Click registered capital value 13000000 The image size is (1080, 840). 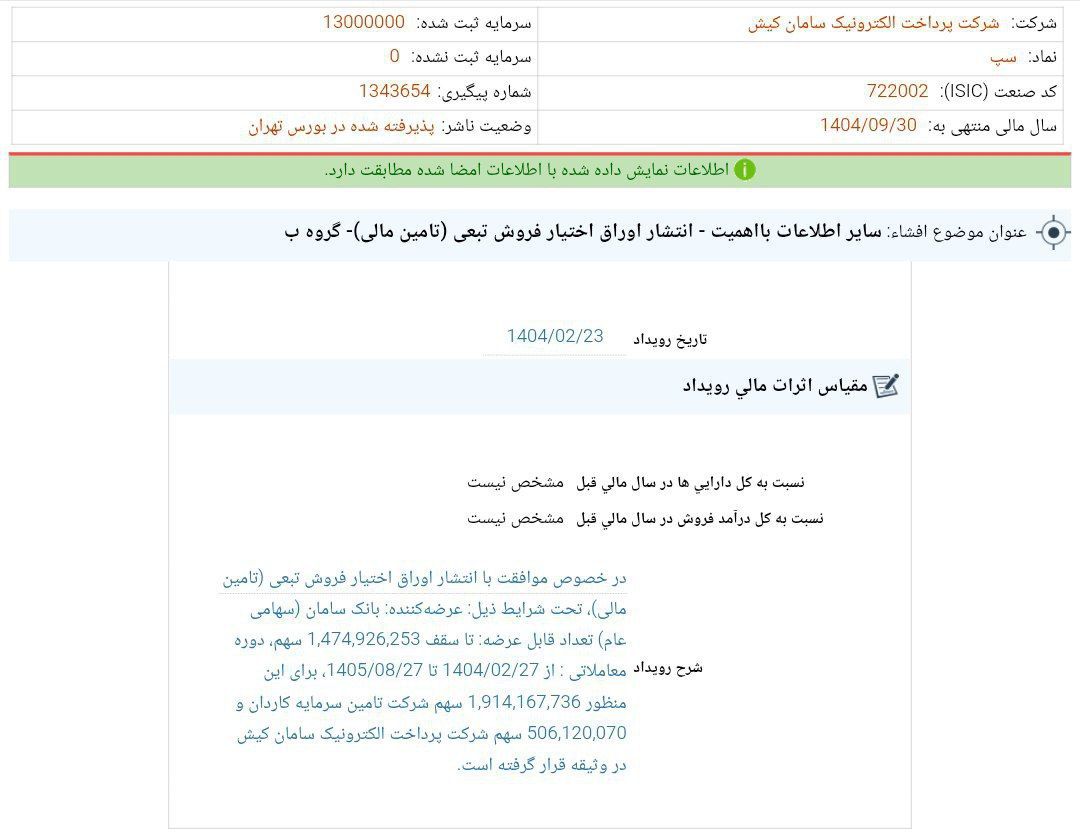364,22
